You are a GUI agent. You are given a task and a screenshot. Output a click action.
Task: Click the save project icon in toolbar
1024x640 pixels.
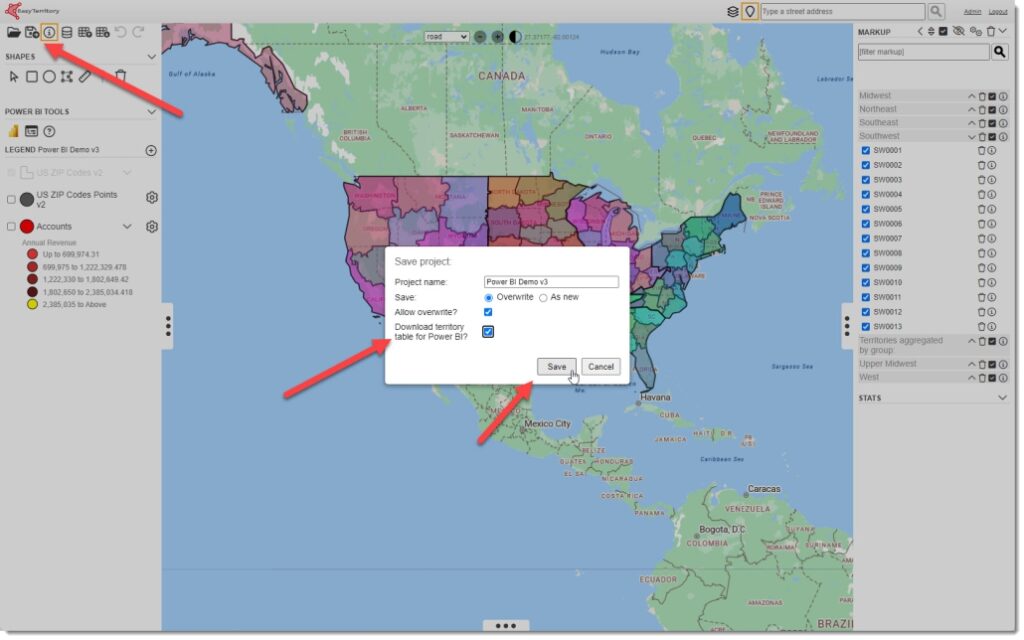pos(32,33)
